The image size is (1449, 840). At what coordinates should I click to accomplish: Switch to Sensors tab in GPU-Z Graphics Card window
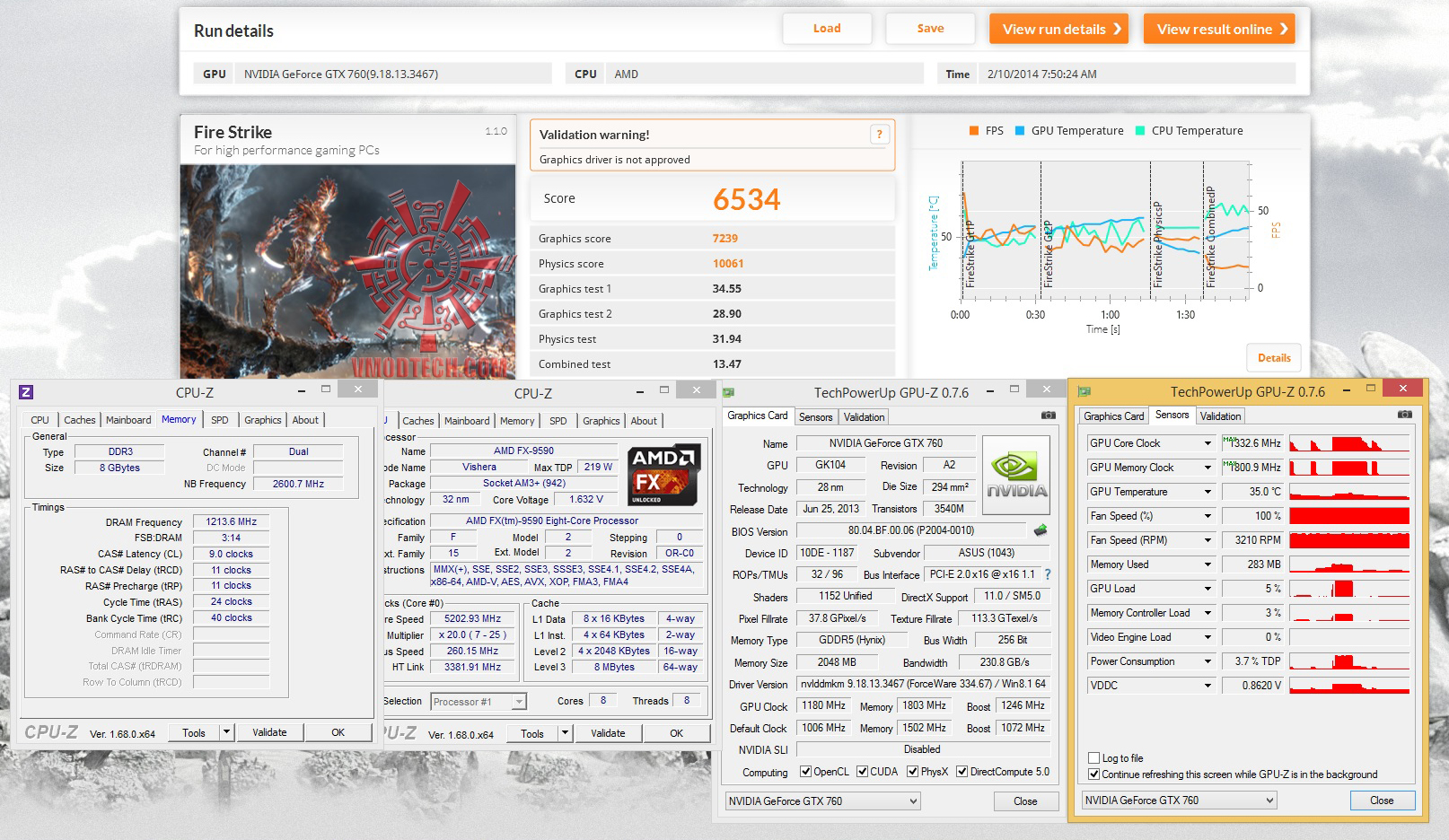coord(816,417)
